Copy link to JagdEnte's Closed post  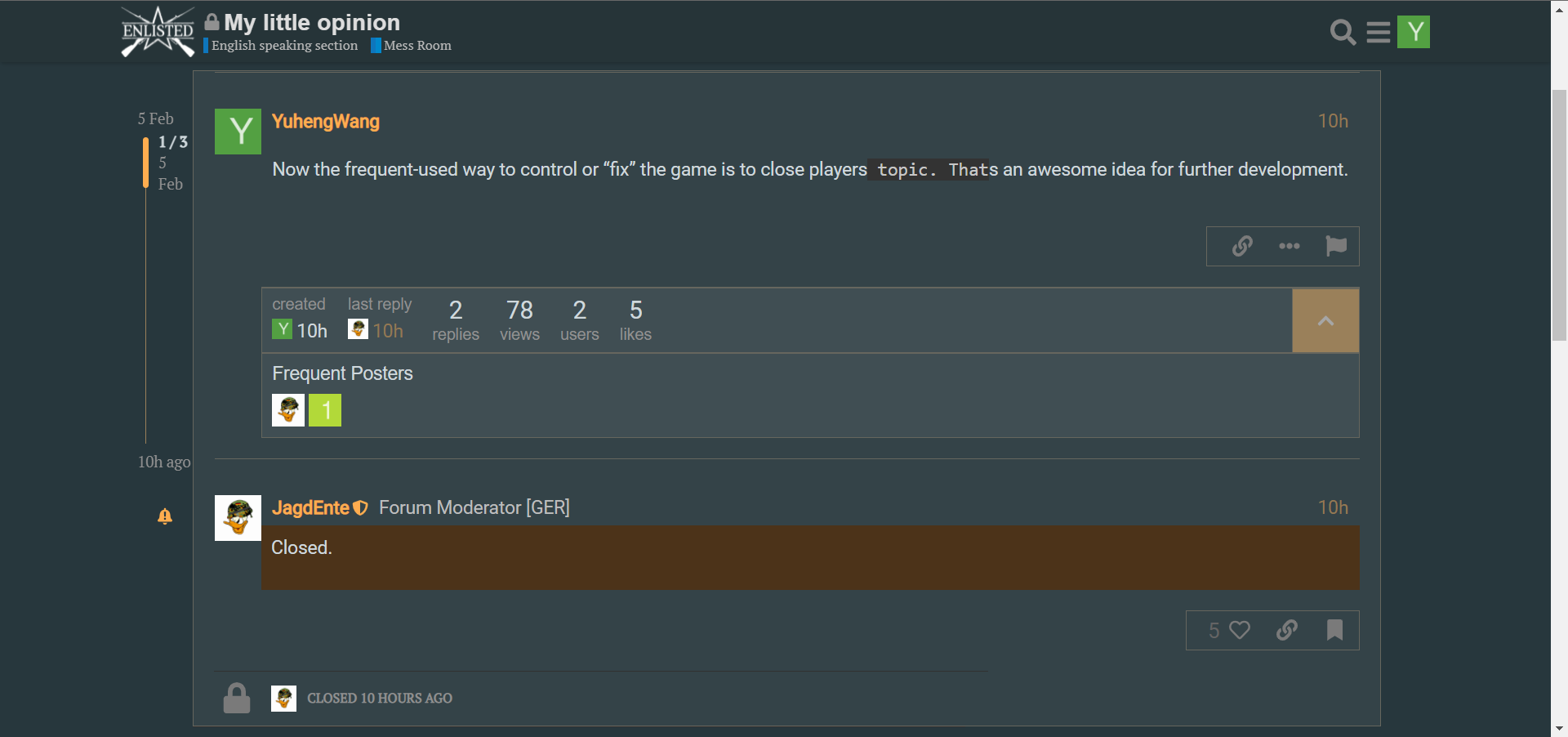[x=1287, y=630]
